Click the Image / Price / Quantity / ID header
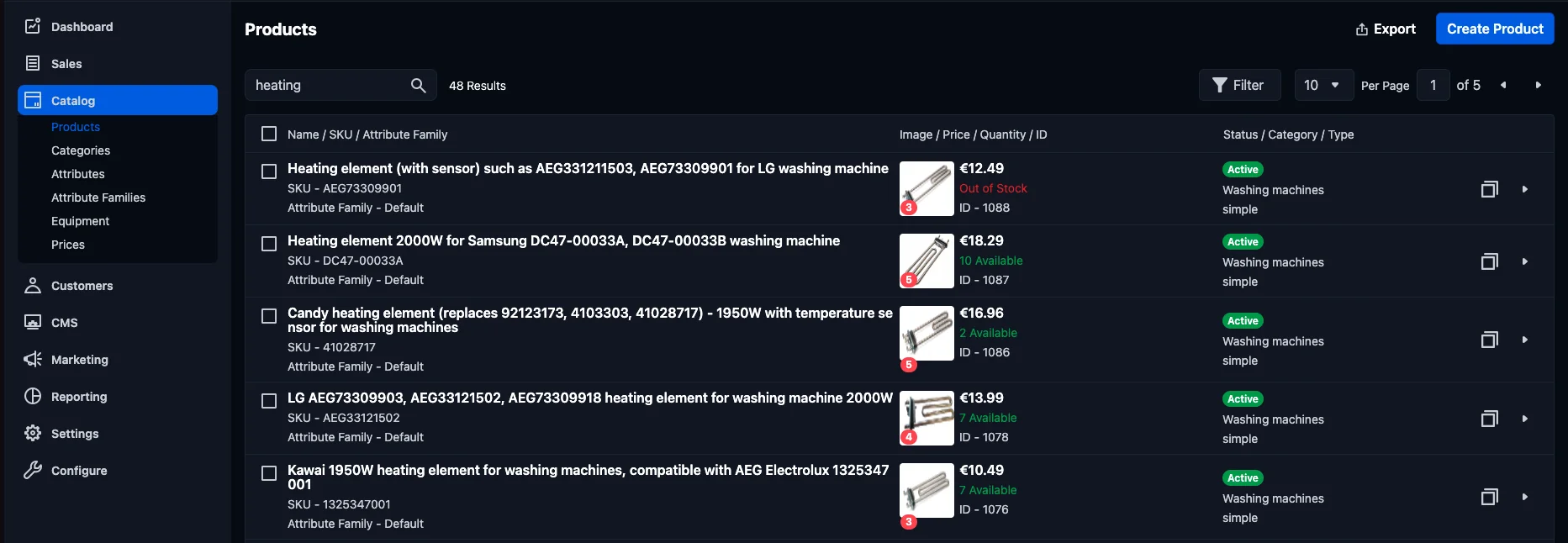The height and width of the screenshot is (543, 1568). click(x=973, y=134)
